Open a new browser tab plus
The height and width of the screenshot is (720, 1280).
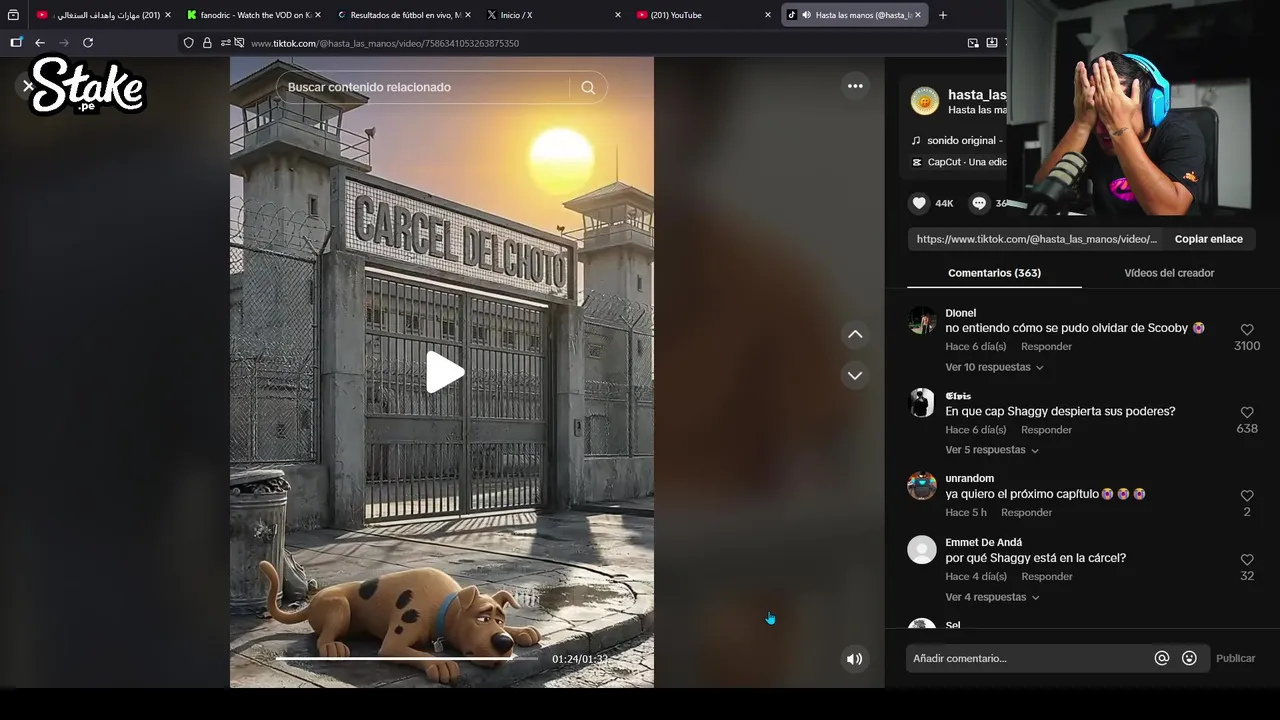[942, 15]
